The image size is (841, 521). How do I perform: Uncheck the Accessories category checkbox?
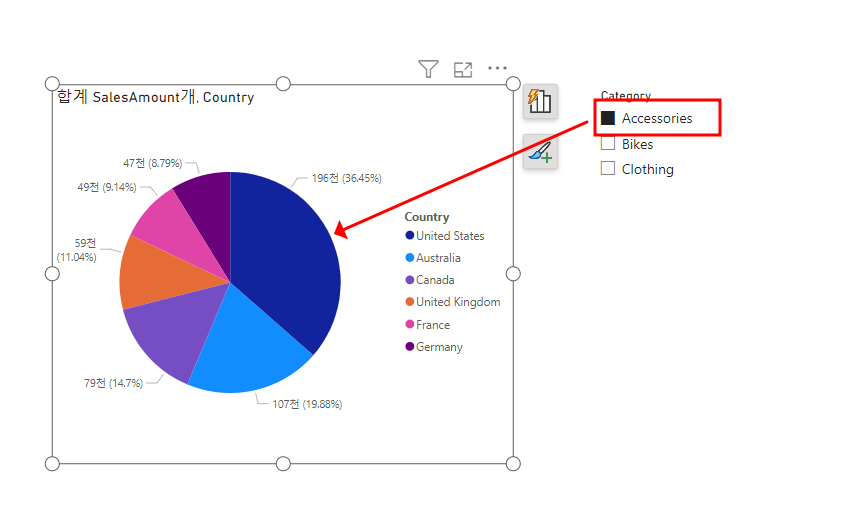click(608, 118)
